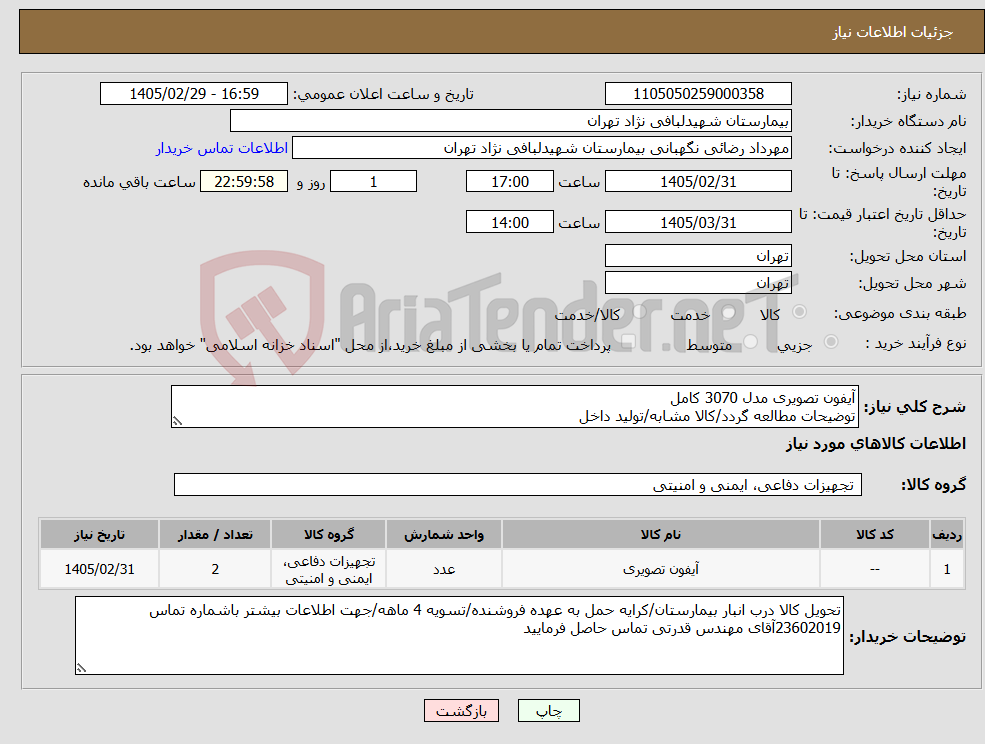This screenshot has width=985, height=744.
Task: Click the need number field 1105050259000358
Action: pyautogui.click(x=698, y=94)
